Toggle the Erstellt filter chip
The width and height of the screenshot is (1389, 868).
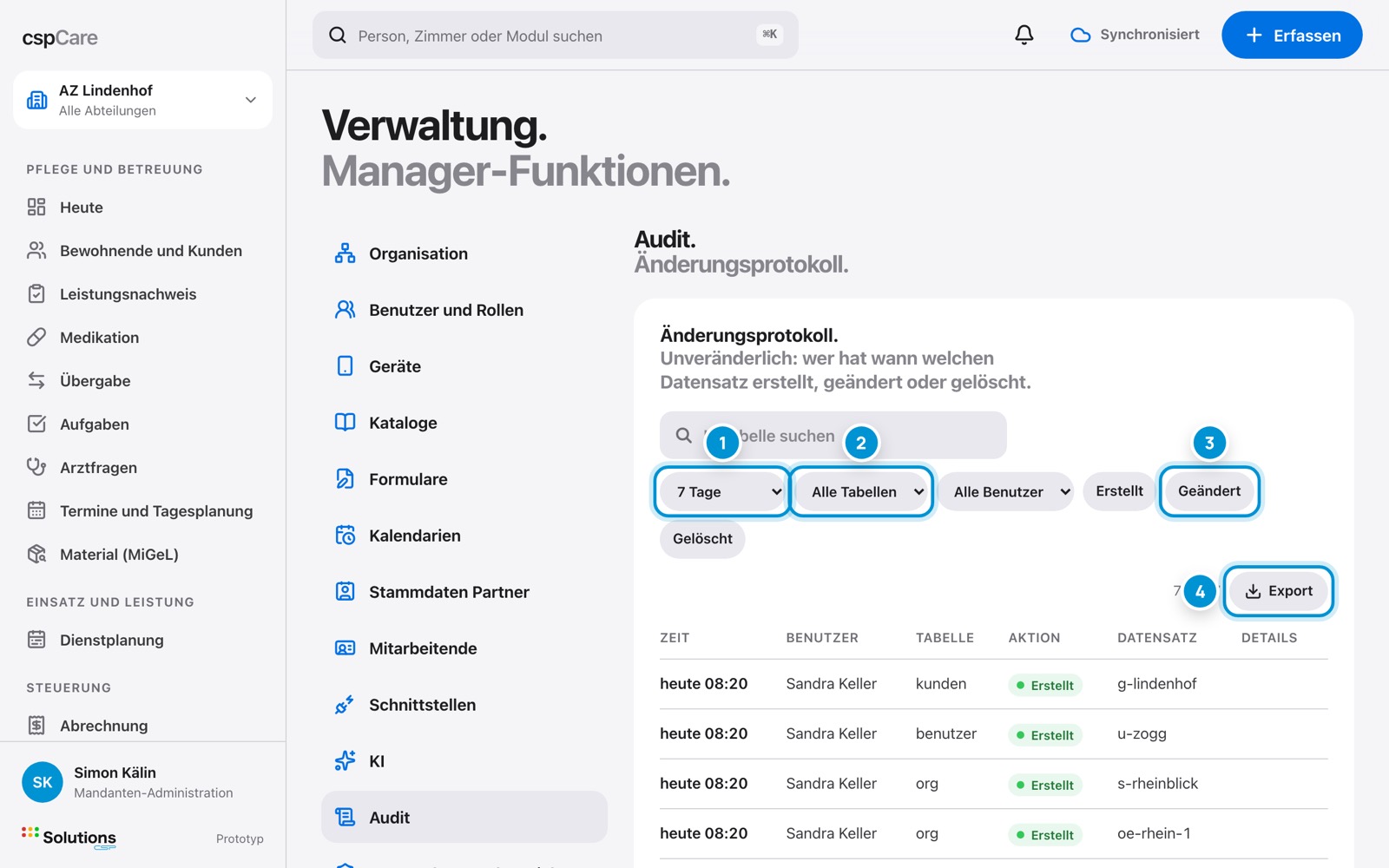tap(1119, 491)
